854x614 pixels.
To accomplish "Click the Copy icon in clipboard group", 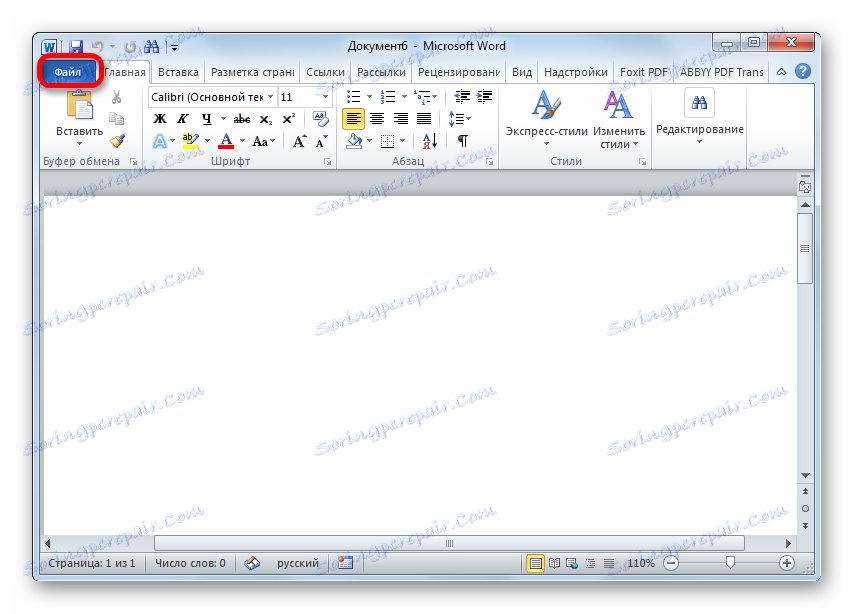I will click(x=116, y=118).
